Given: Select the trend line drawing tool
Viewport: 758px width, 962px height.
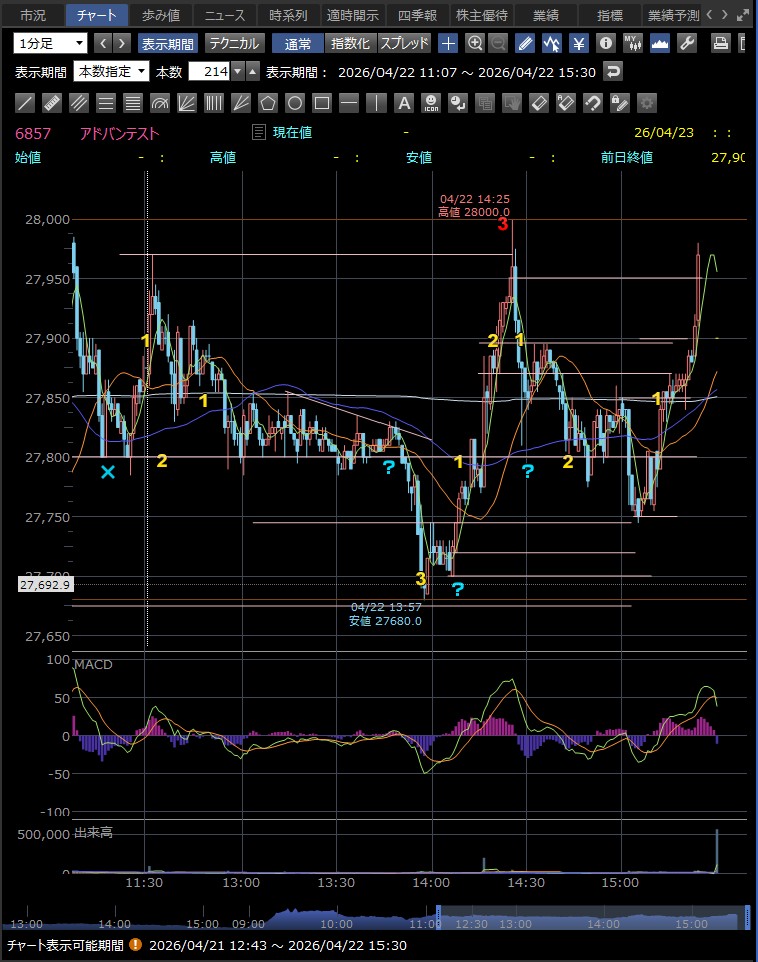Looking at the screenshot, I should click(26, 103).
